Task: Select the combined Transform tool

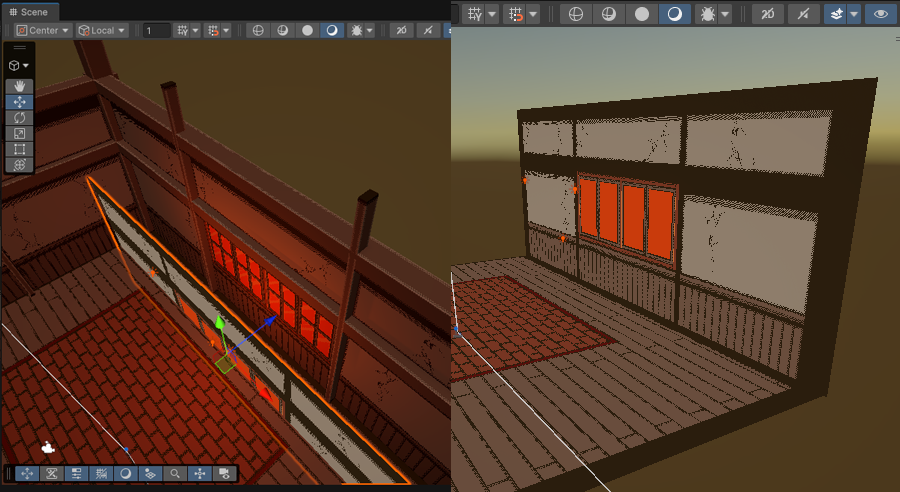Action: [x=20, y=165]
